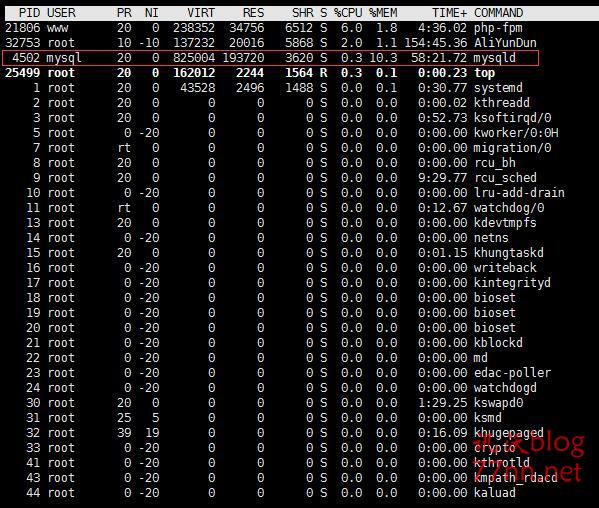The image size is (599, 508).
Task: Click the RES column header
Action: (253, 13)
